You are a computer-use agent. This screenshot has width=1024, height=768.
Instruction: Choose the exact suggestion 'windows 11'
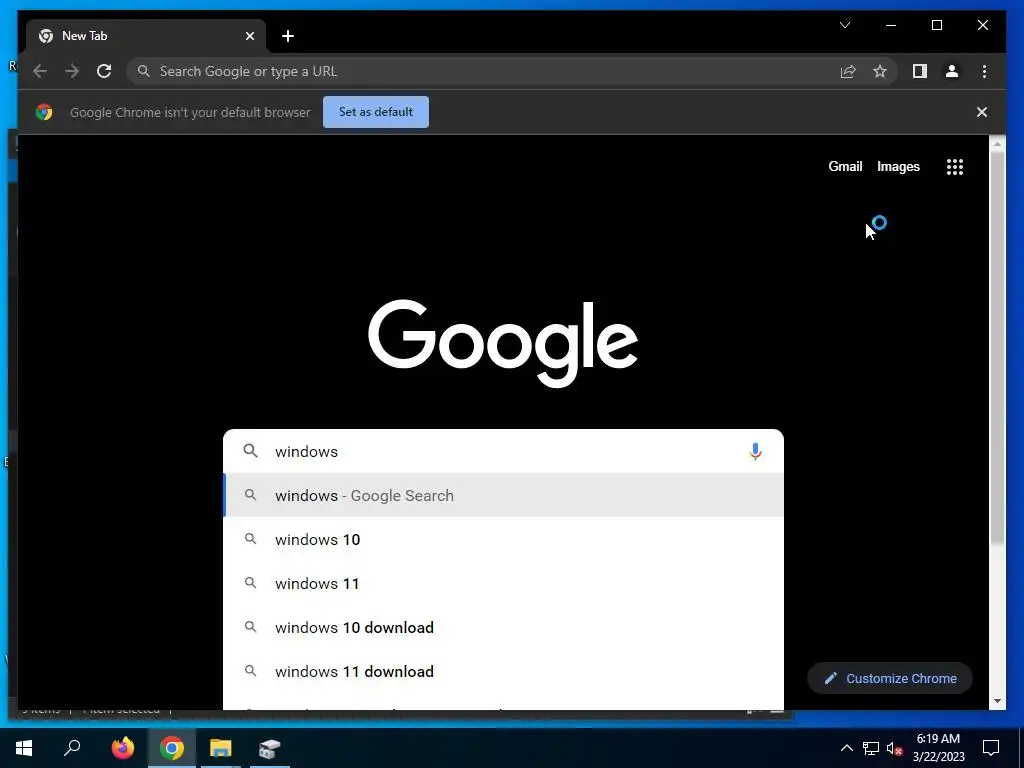(503, 583)
